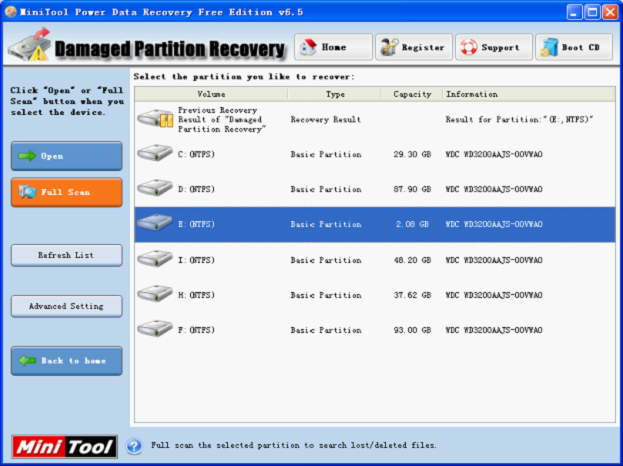Image resolution: width=623 pixels, height=466 pixels.
Task: Click Refresh List button
Action: (x=66, y=255)
